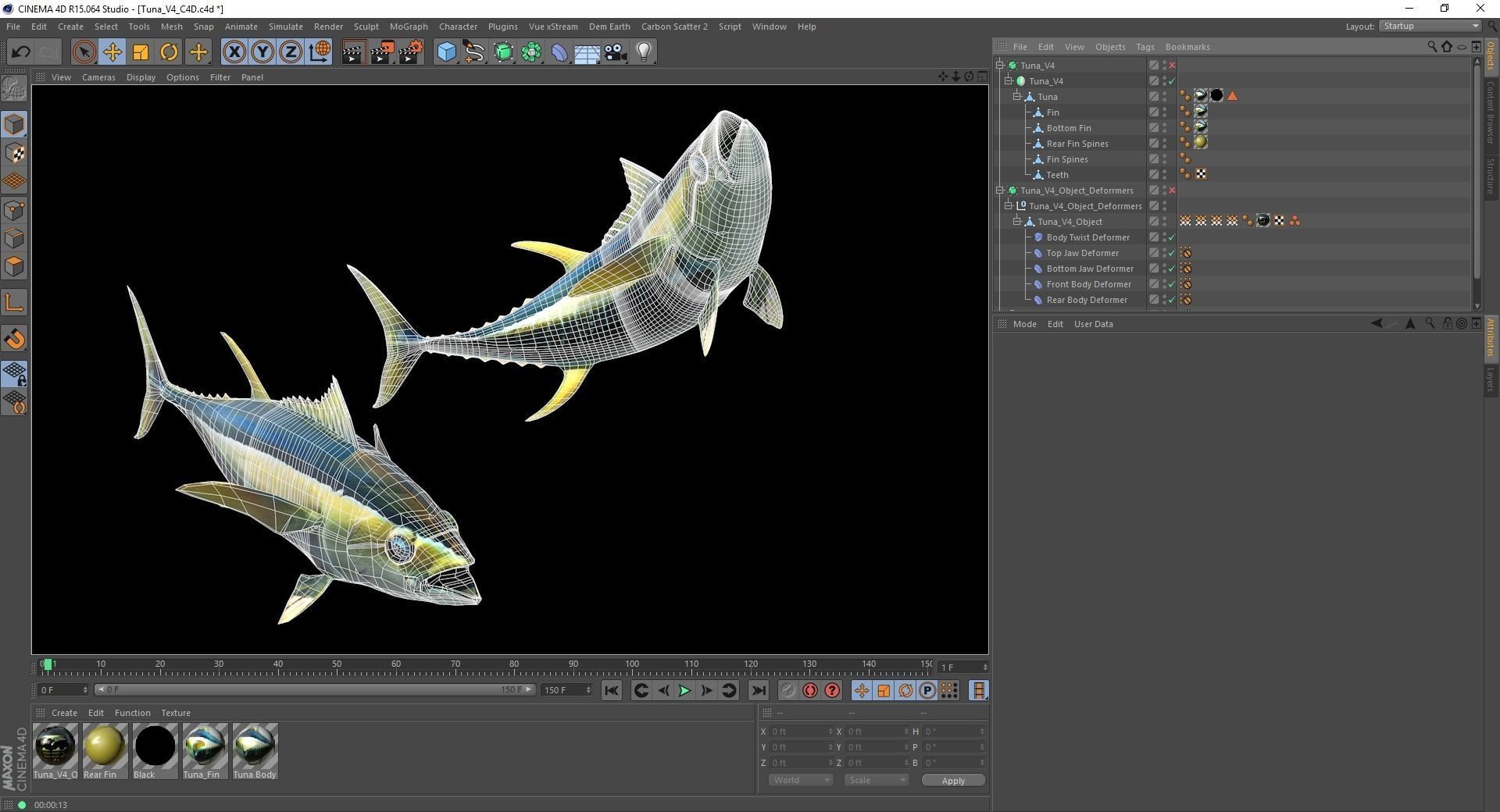1500x812 pixels.
Task: Add a light object
Action: [x=644, y=52]
